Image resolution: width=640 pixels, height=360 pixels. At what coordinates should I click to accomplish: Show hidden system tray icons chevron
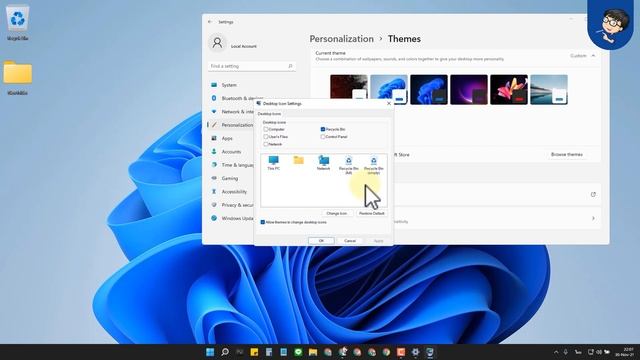556,352
